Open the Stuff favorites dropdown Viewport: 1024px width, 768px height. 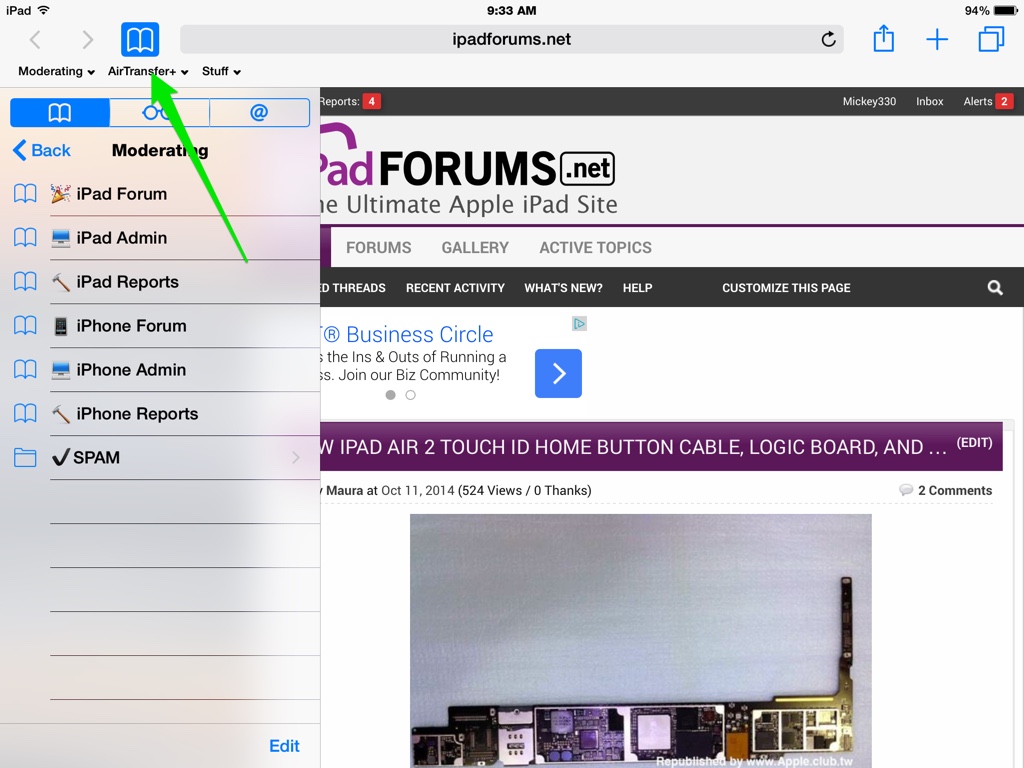click(x=221, y=71)
